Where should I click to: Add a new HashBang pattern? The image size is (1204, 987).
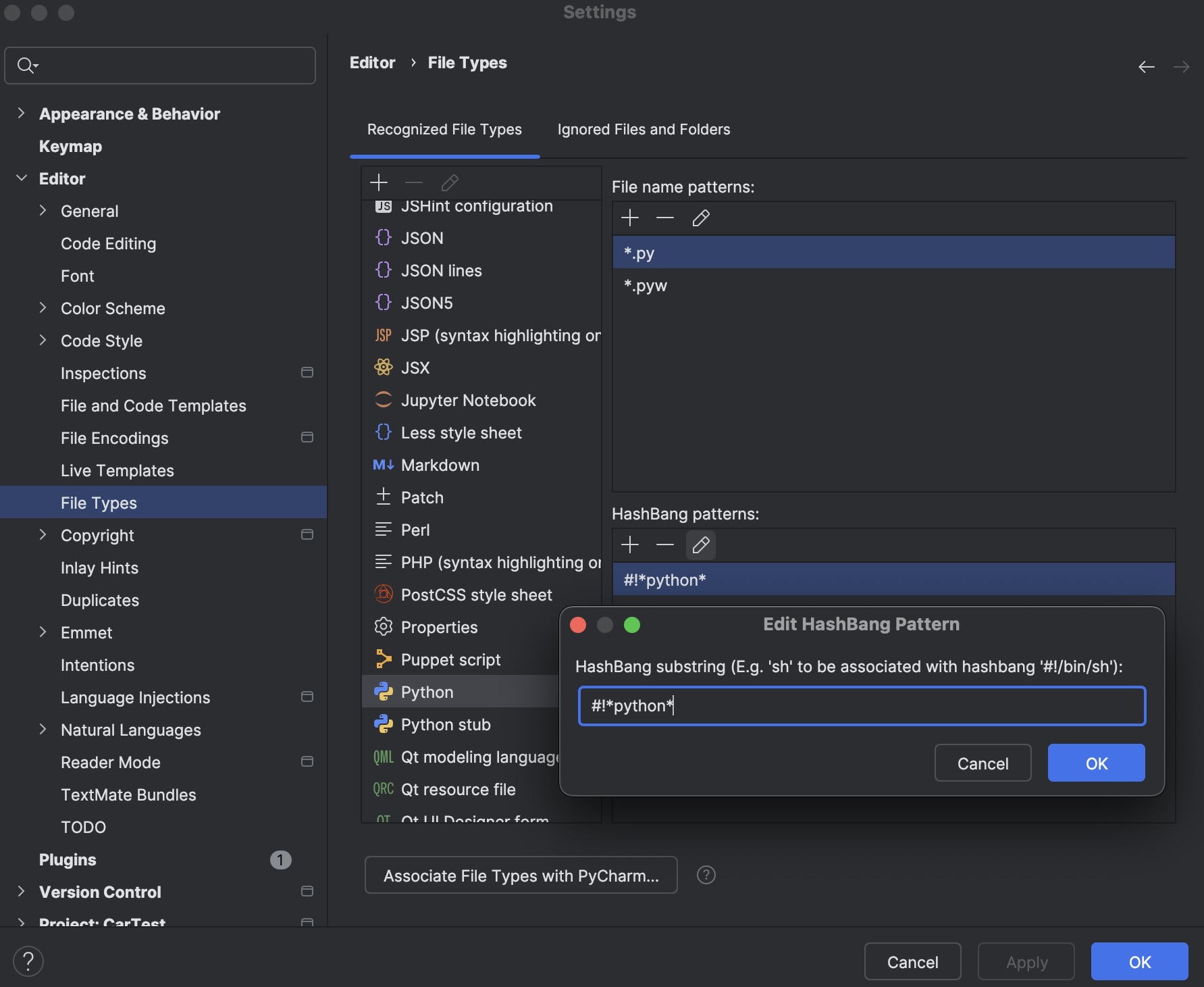[x=630, y=545]
